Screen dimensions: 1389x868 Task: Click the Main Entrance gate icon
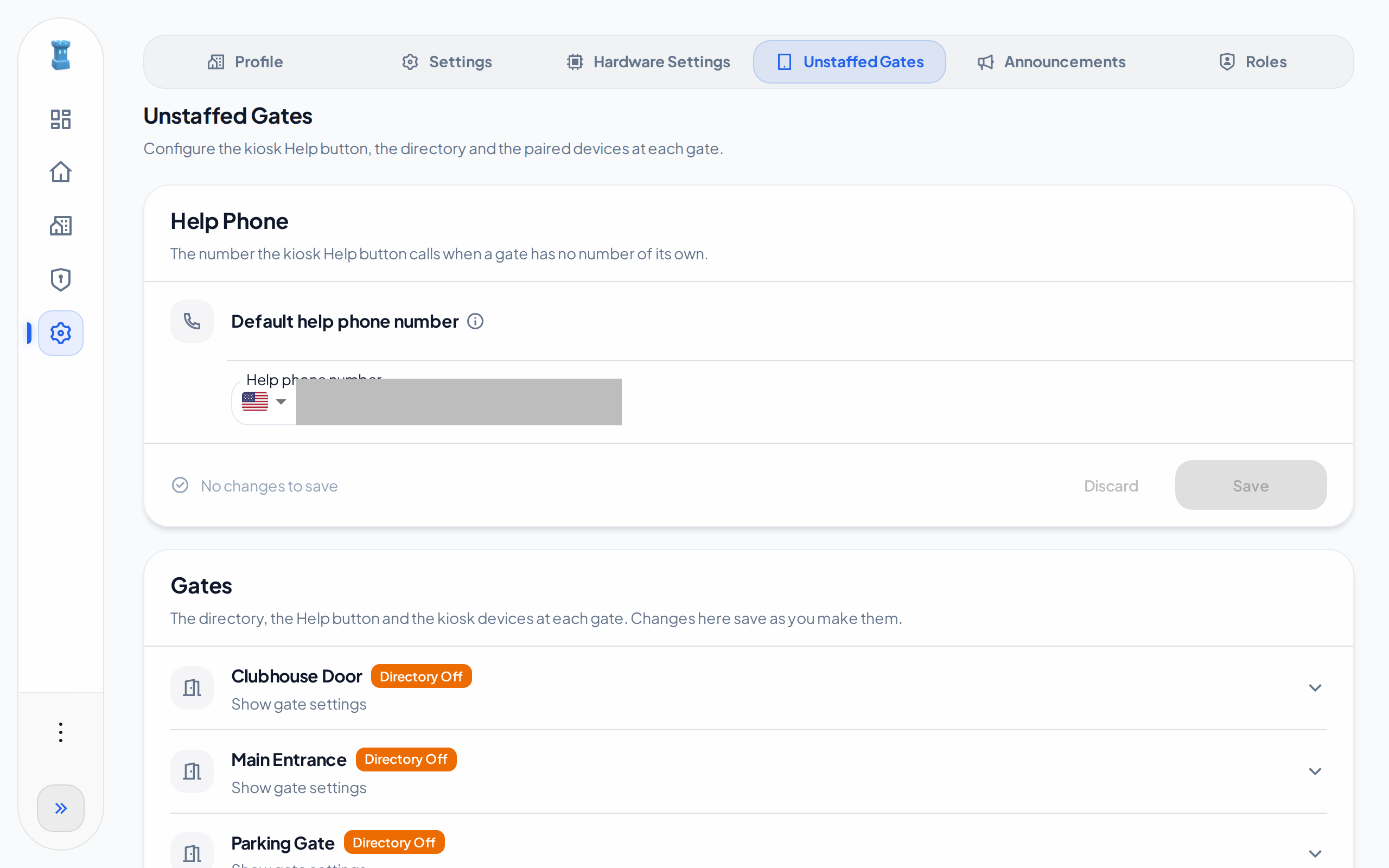click(x=192, y=771)
